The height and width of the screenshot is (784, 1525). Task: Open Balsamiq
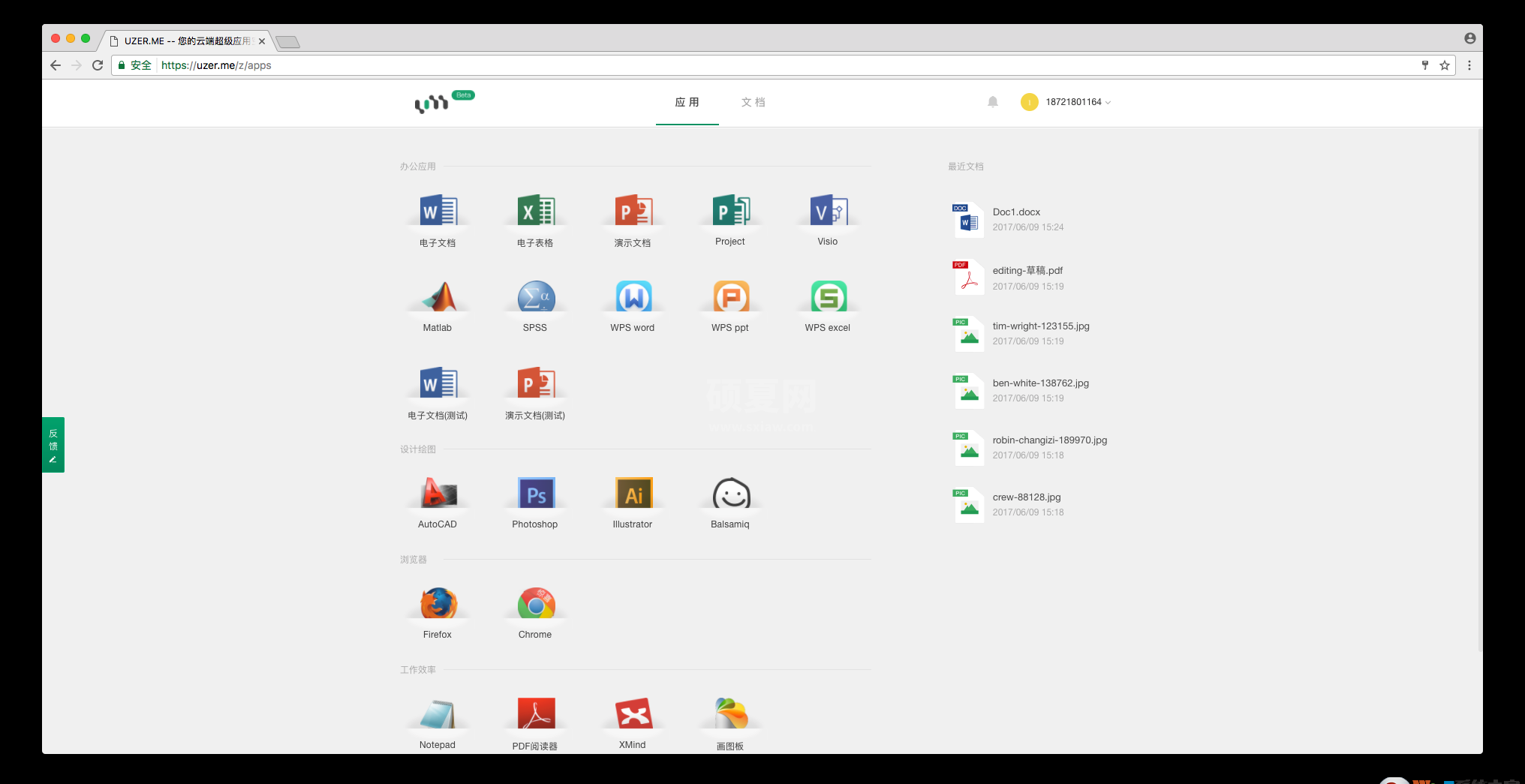pyautogui.click(x=731, y=494)
